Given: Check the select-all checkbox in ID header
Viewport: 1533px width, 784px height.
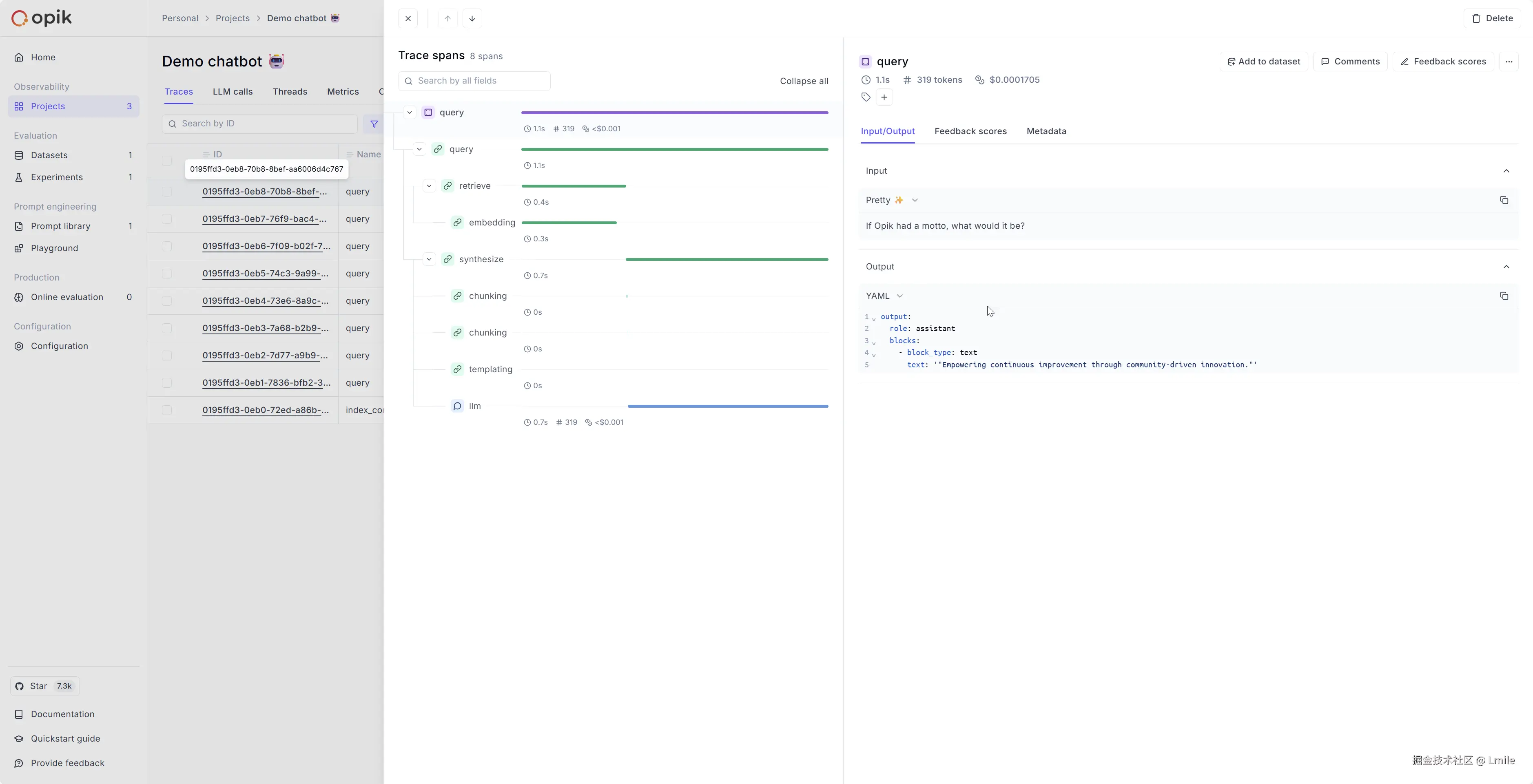Looking at the screenshot, I should [x=166, y=161].
